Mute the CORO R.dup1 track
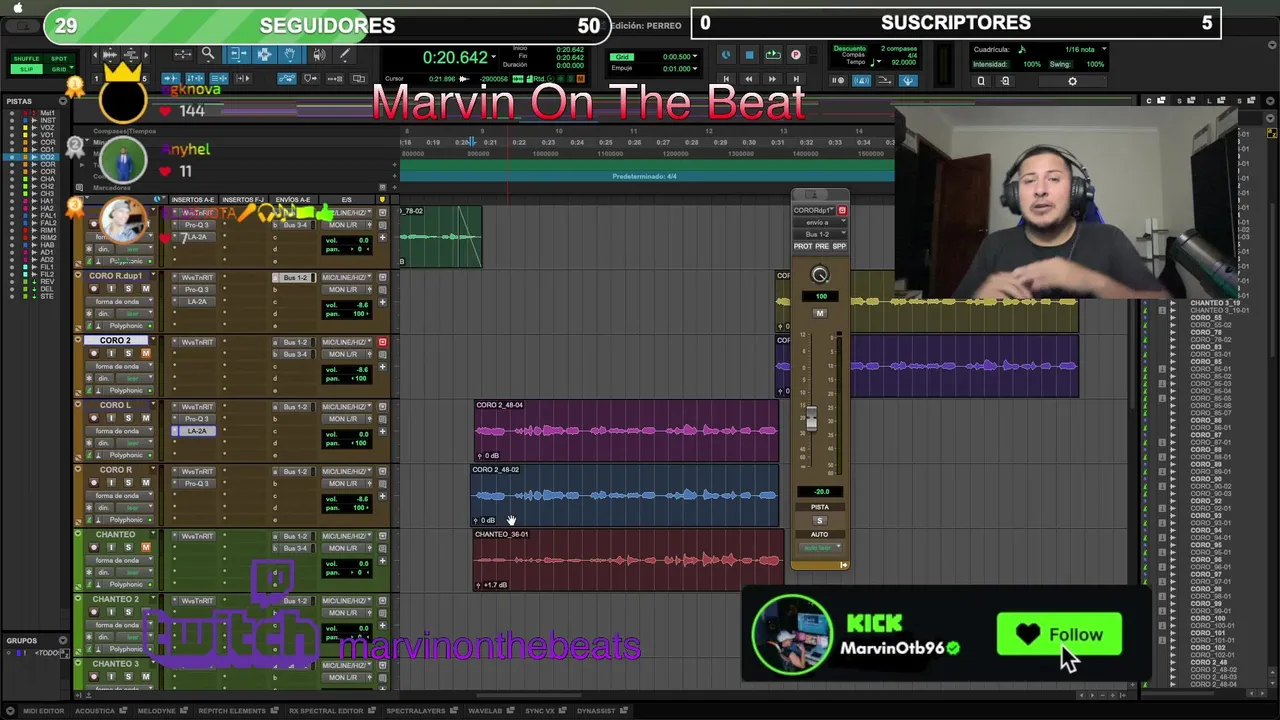The image size is (1280, 720). coord(145,289)
